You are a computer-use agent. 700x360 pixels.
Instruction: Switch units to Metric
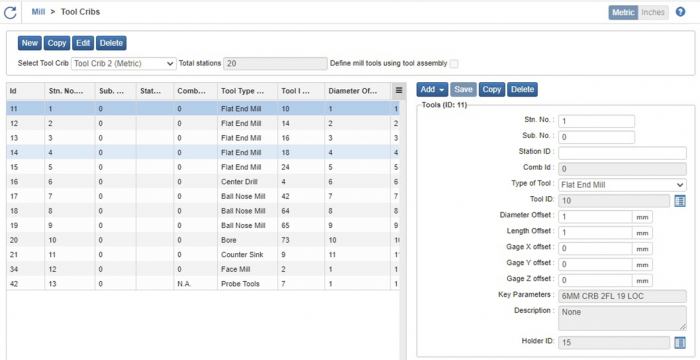(x=623, y=13)
